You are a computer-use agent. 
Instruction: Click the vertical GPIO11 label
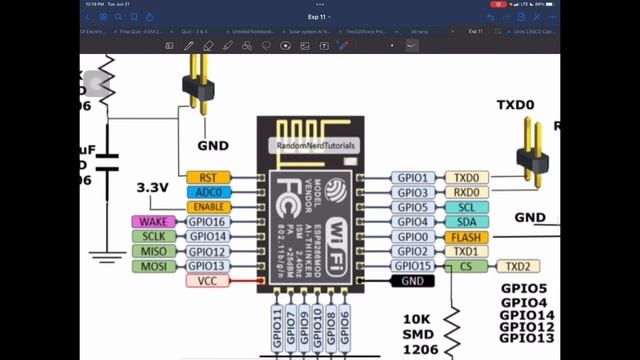pos(277,329)
